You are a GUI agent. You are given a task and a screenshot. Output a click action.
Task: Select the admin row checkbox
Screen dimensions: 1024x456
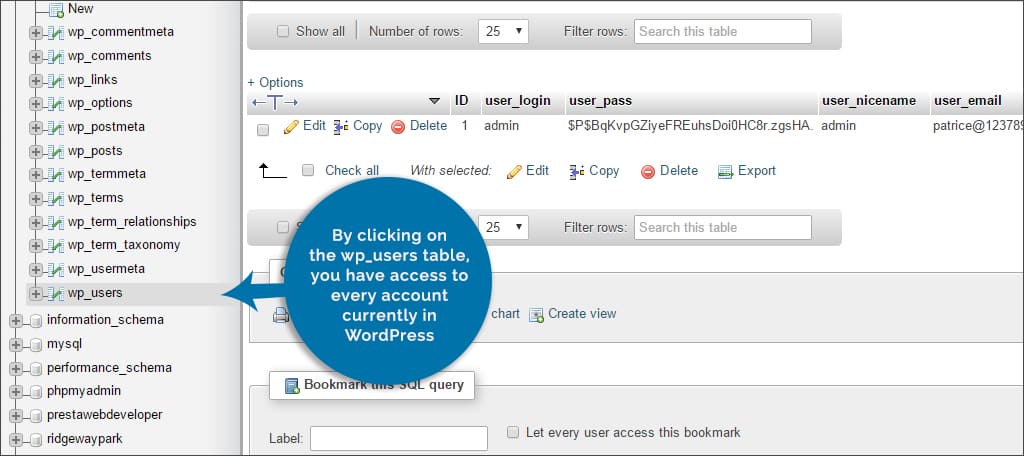[x=263, y=130]
